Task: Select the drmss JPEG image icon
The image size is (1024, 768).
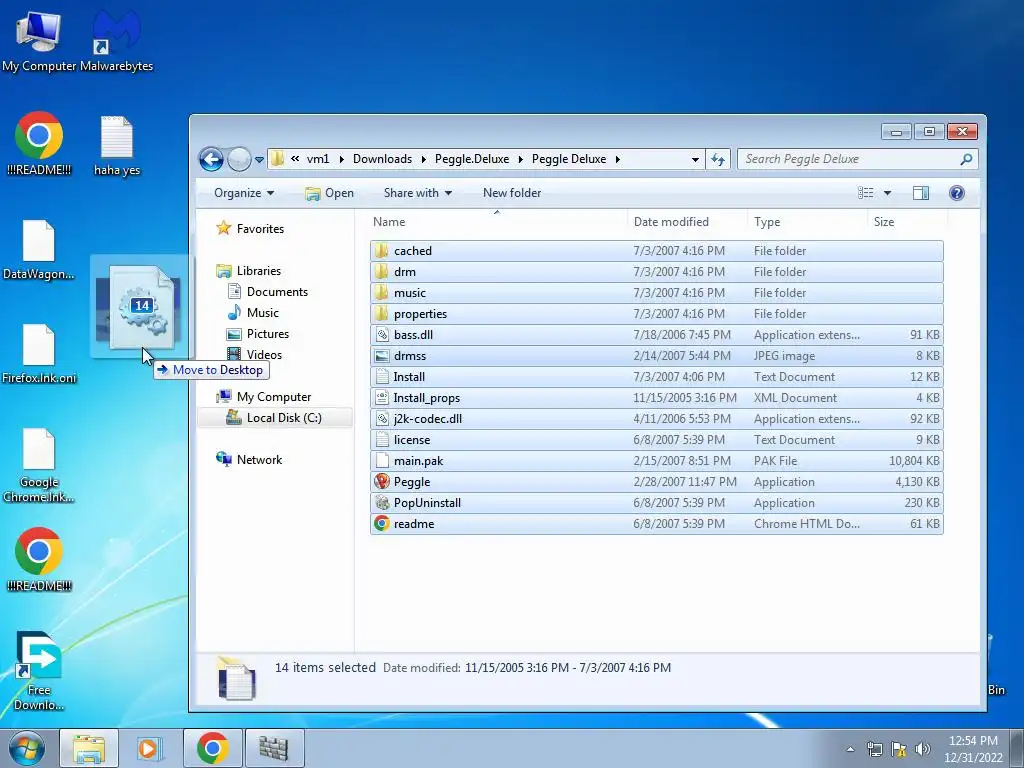Action: pyautogui.click(x=381, y=355)
